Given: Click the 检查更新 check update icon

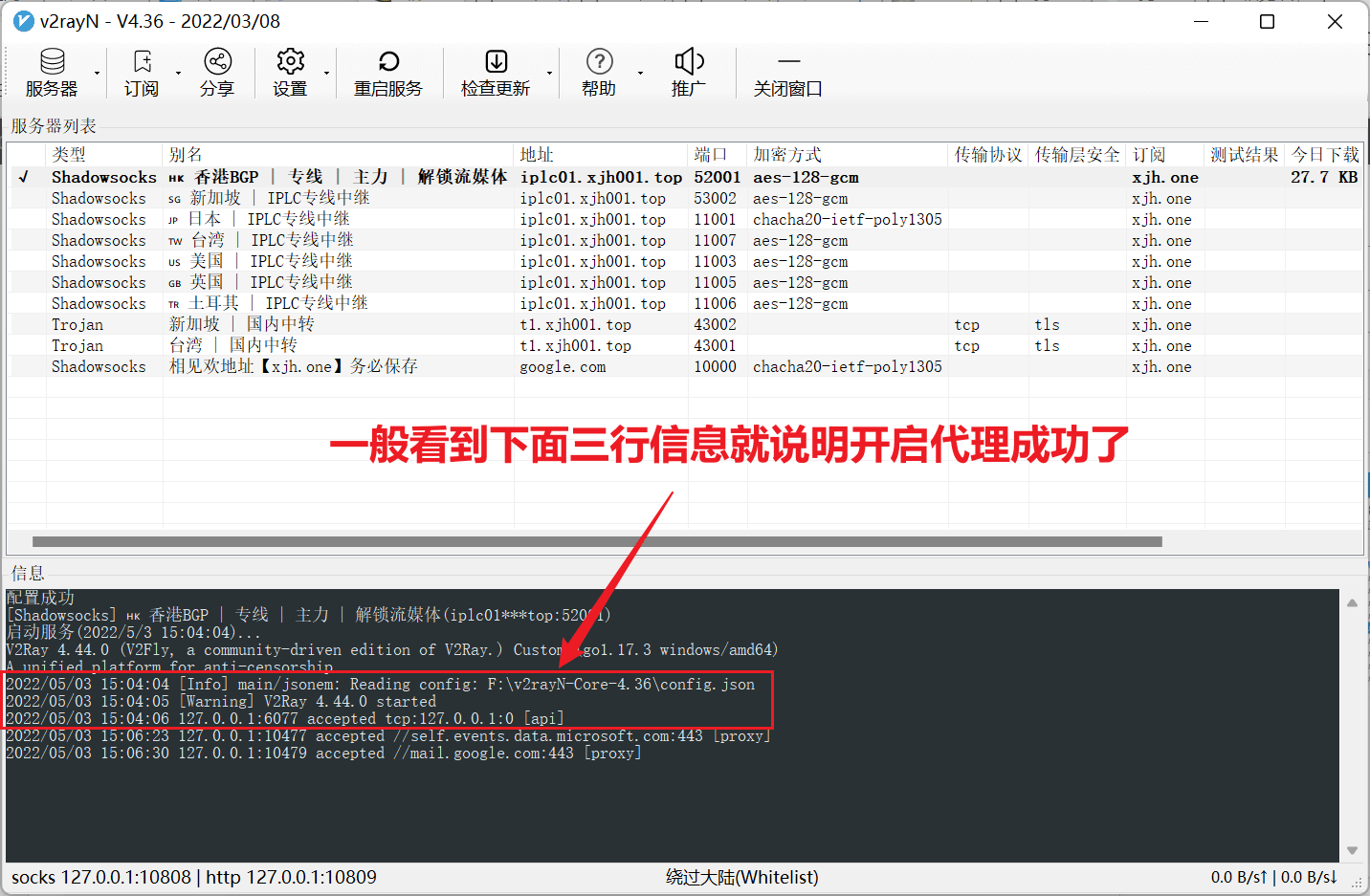Looking at the screenshot, I should pos(496,62).
